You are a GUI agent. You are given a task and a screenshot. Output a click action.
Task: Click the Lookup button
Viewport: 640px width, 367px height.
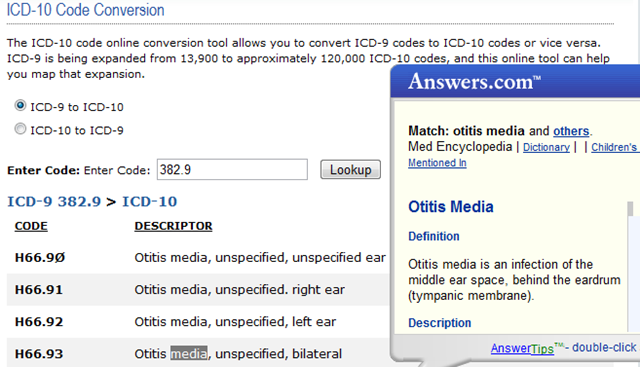pos(350,169)
